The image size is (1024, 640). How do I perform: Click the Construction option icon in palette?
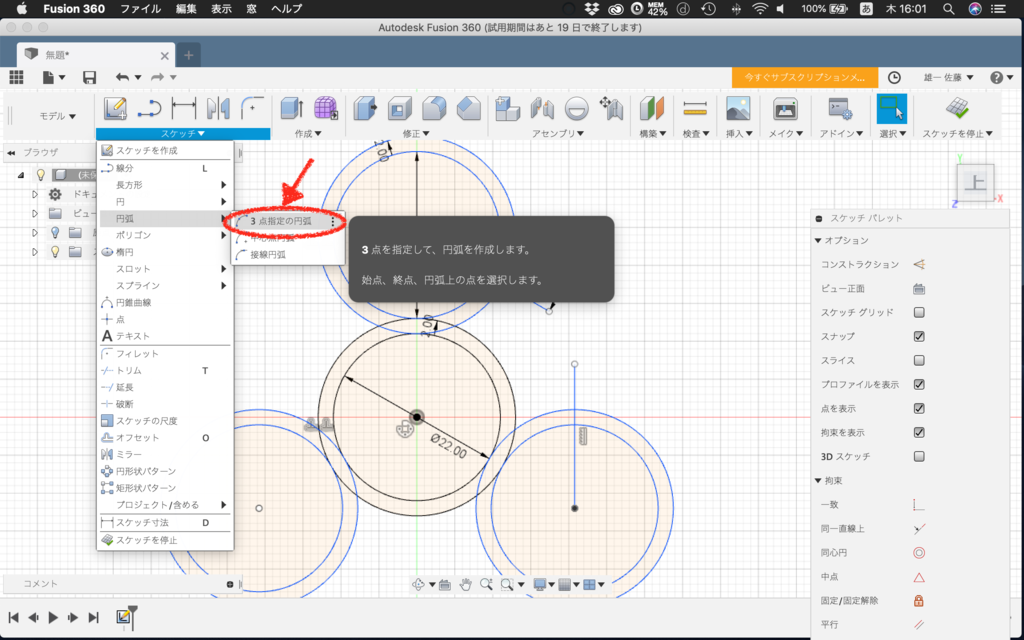tap(919, 264)
